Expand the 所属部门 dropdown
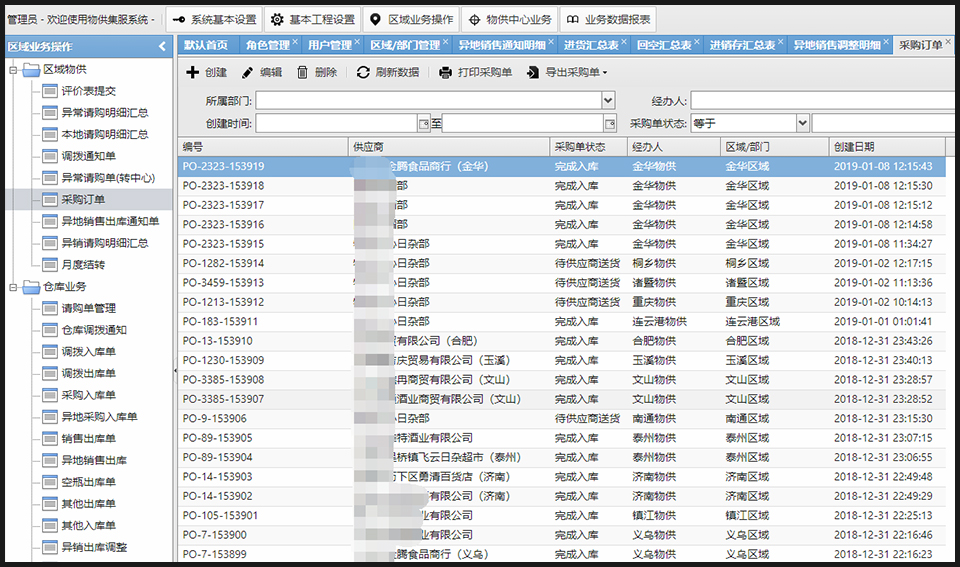This screenshot has height=567, width=960. point(608,101)
